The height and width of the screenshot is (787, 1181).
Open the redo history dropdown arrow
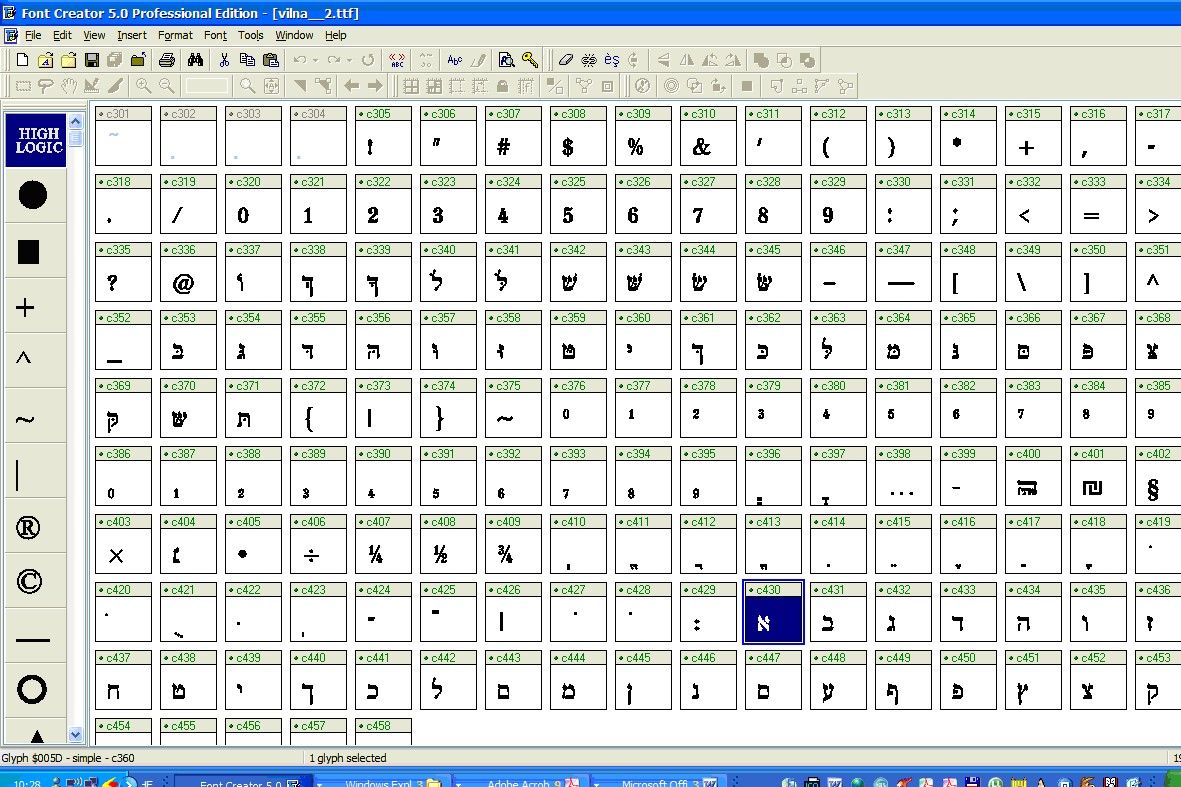[349, 60]
